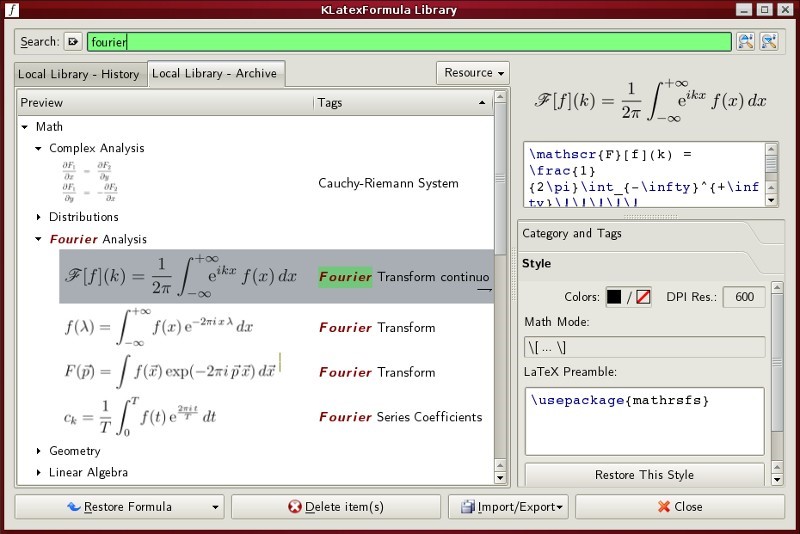Click the find previous icon at far right of search bar
800x534 pixels.
click(769, 42)
